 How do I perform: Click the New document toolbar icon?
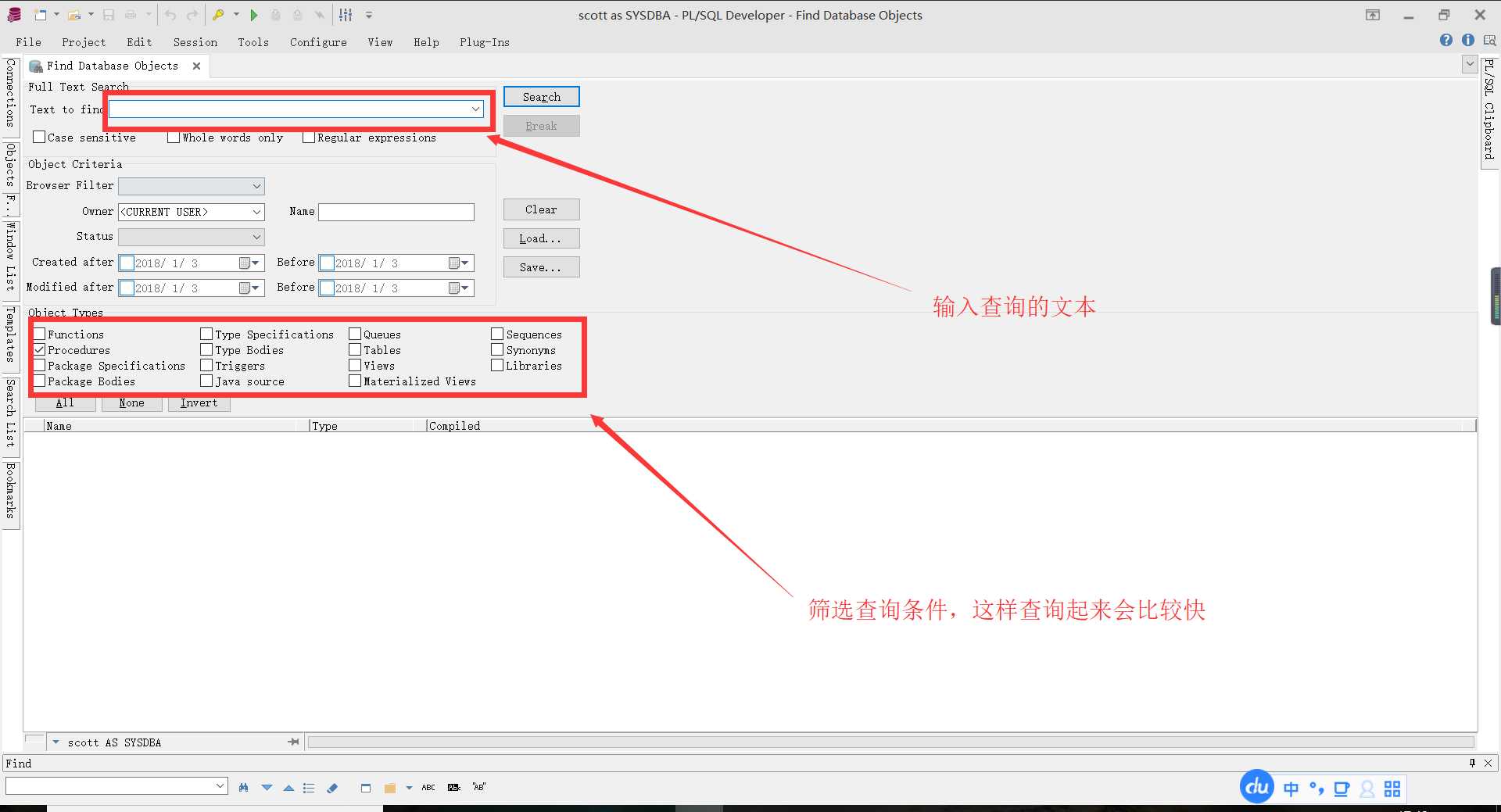(41, 15)
